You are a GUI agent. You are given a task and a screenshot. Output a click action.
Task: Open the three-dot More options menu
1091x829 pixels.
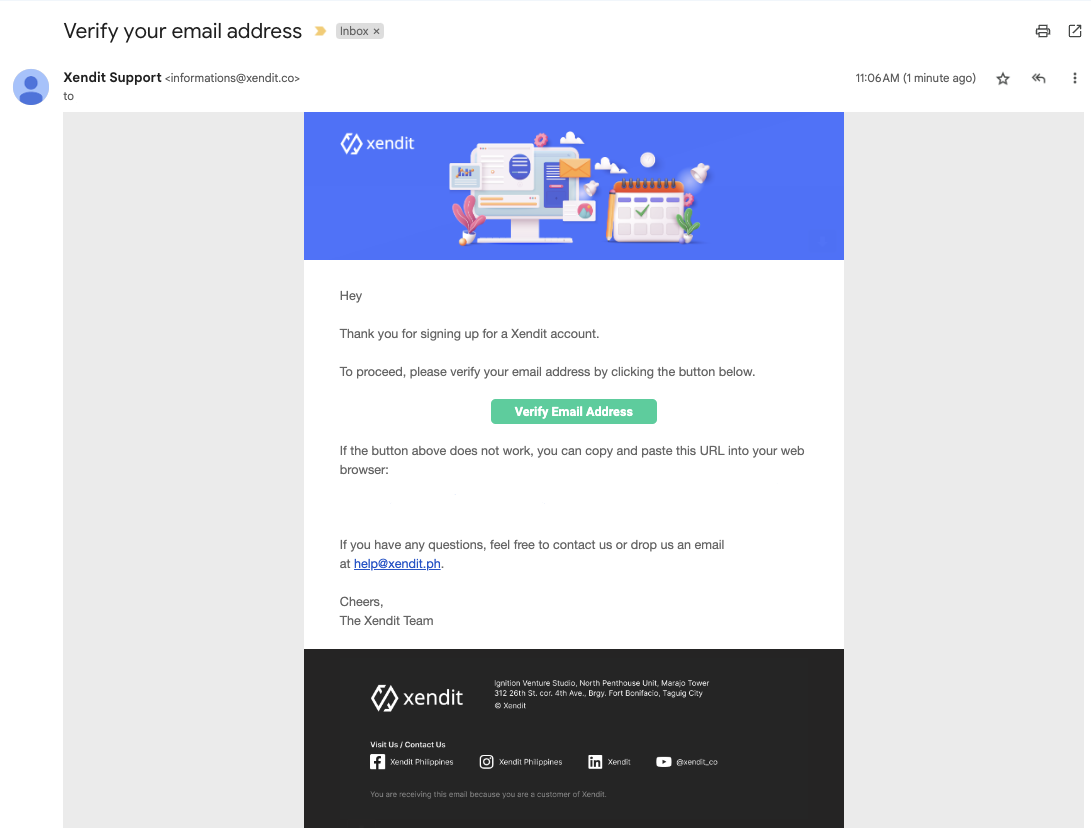pyautogui.click(x=1075, y=79)
